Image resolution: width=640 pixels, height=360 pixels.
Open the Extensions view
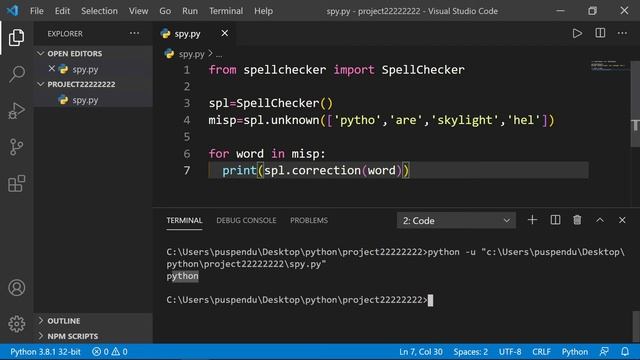coord(16,183)
